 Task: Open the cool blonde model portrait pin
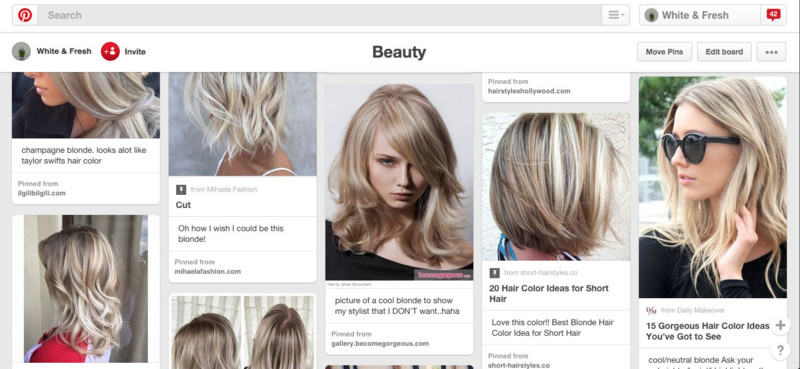point(399,182)
